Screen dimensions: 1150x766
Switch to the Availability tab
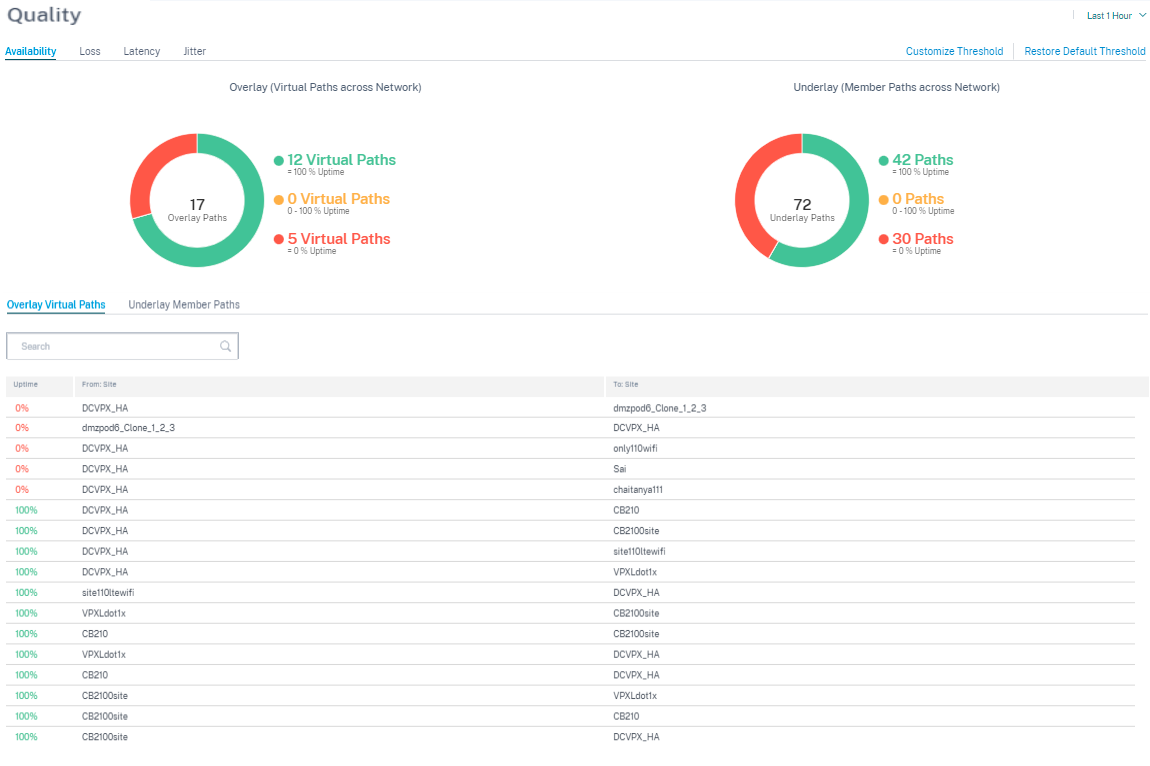click(31, 51)
